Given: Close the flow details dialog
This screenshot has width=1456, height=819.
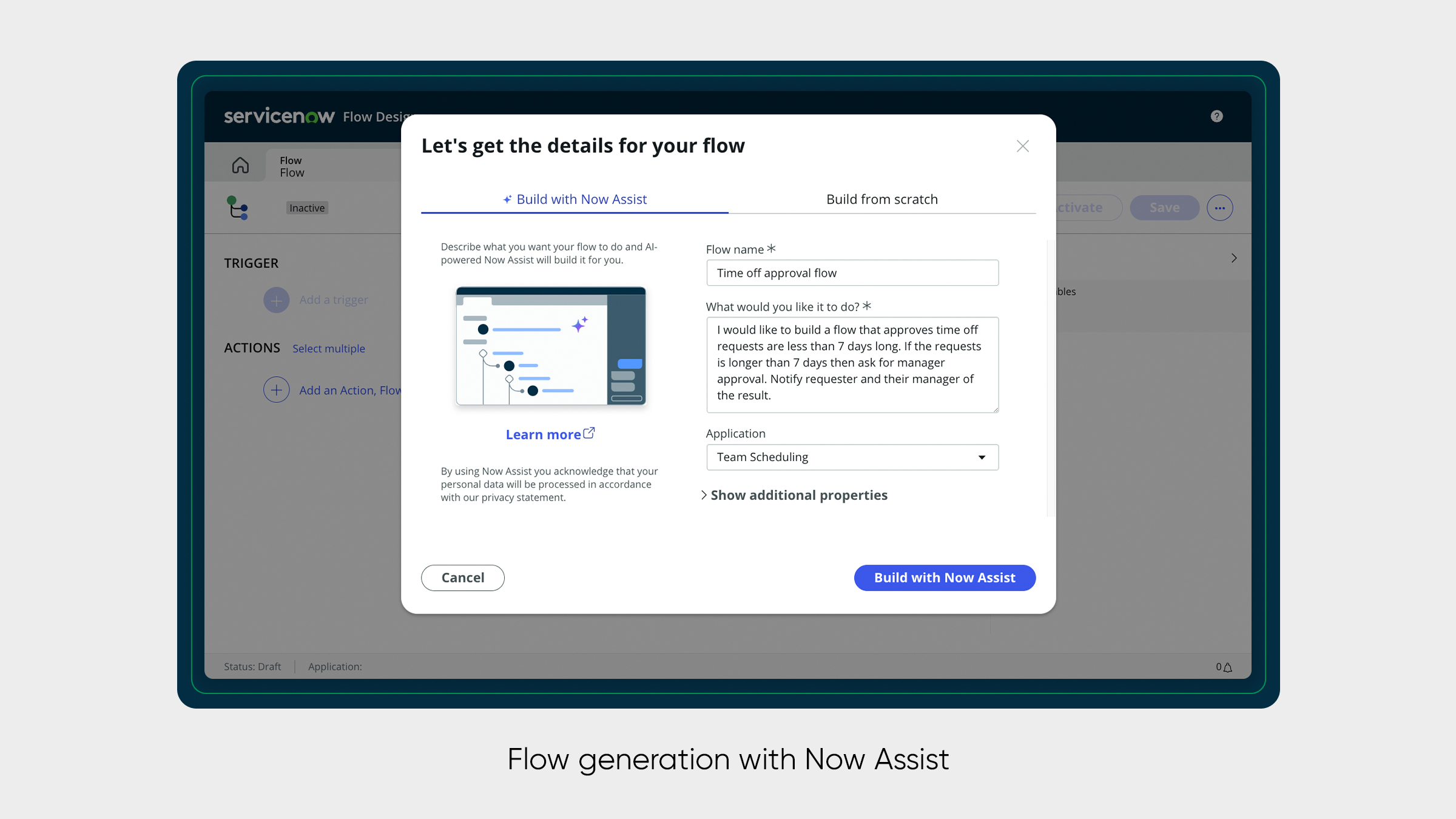Looking at the screenshot, I should [x=1022, y=146].
